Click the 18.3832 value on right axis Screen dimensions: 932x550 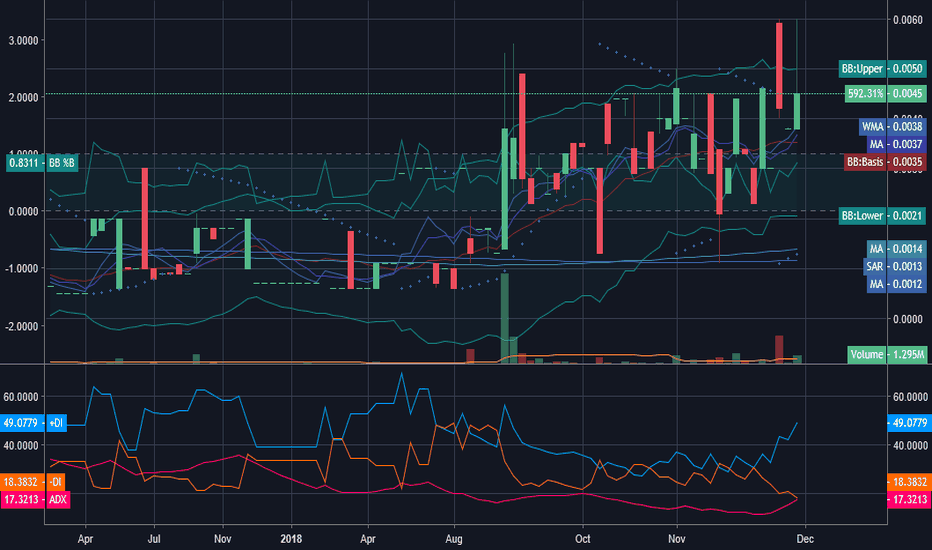pyautogui.click(x=908, y=482)
